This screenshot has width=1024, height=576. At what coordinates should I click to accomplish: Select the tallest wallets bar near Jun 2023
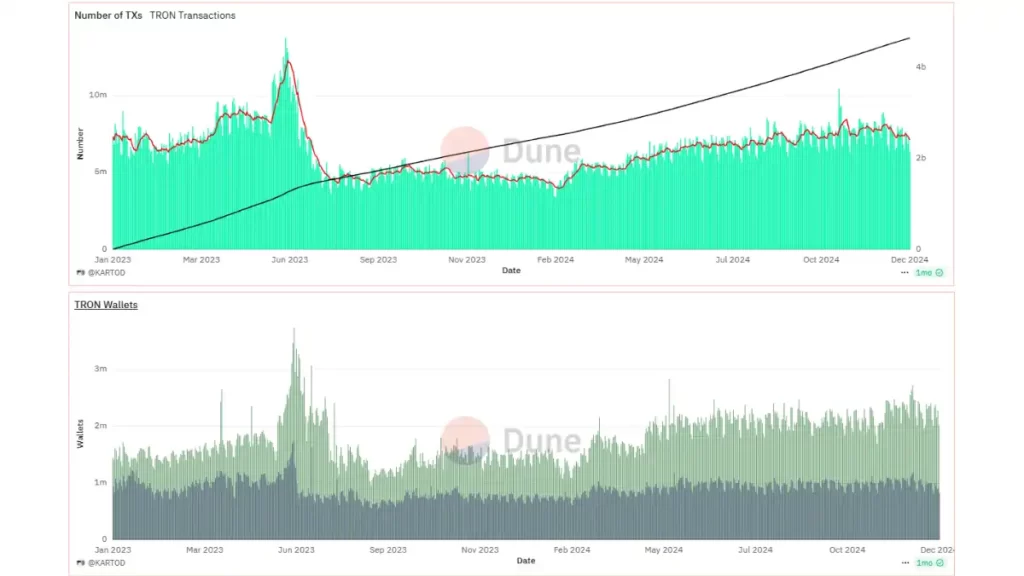pos(294,330)
